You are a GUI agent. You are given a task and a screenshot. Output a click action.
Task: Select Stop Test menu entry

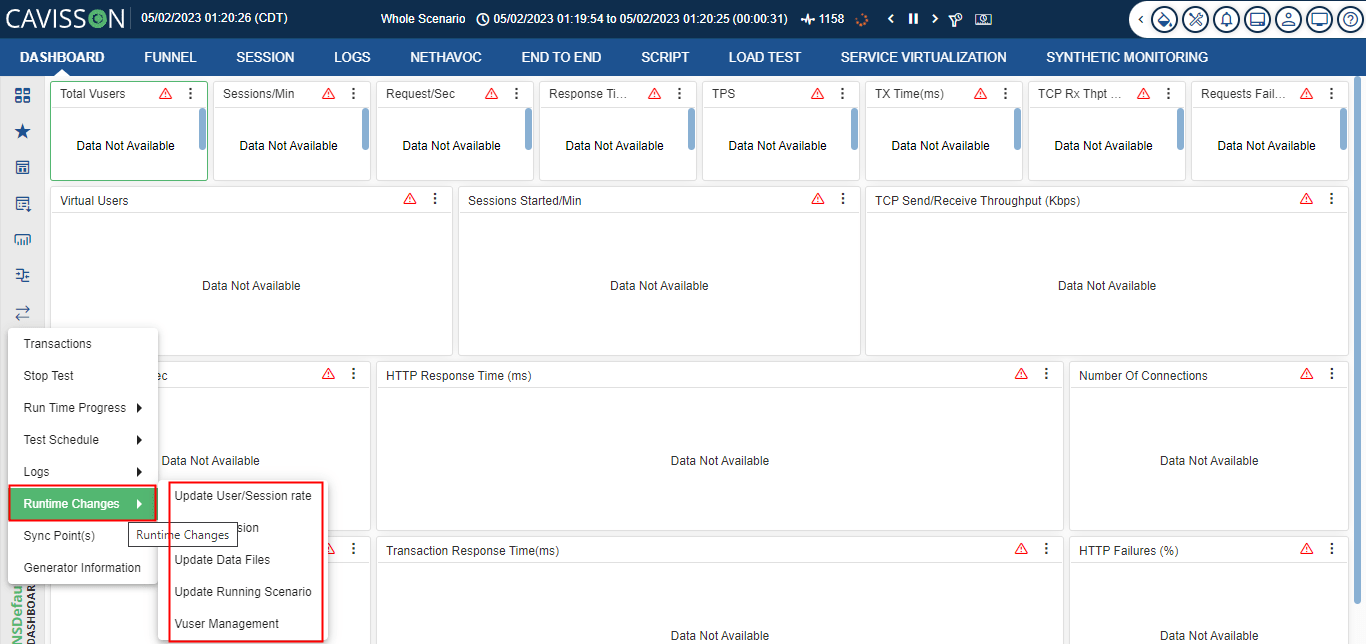click(x=83, y=376)
